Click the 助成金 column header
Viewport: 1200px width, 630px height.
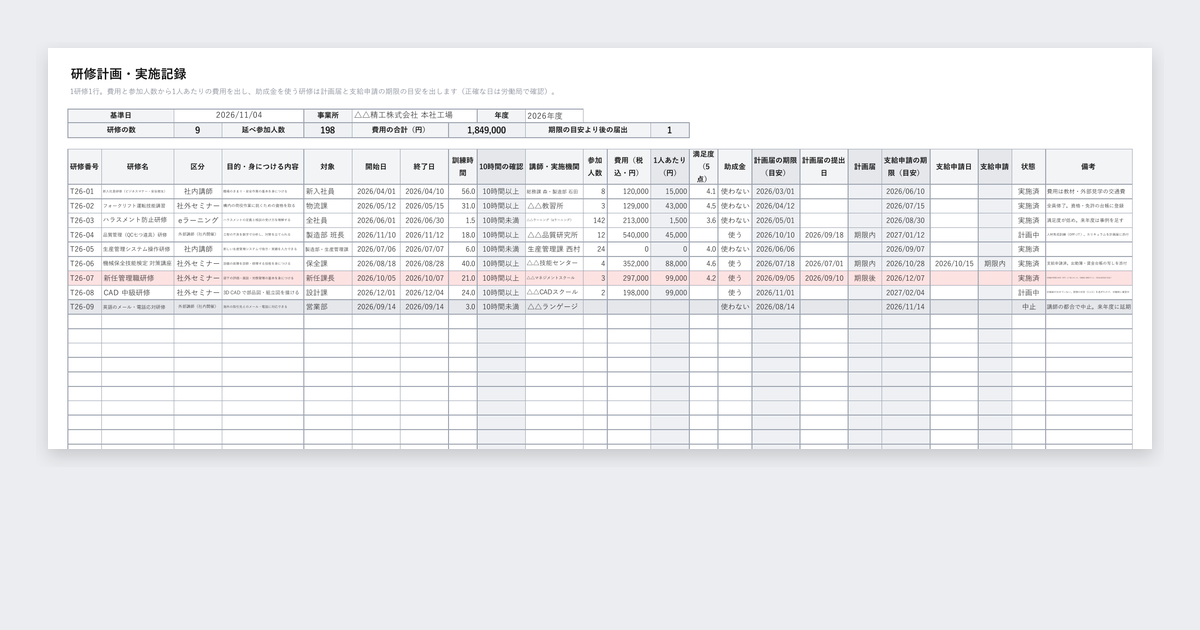point(735,166)
